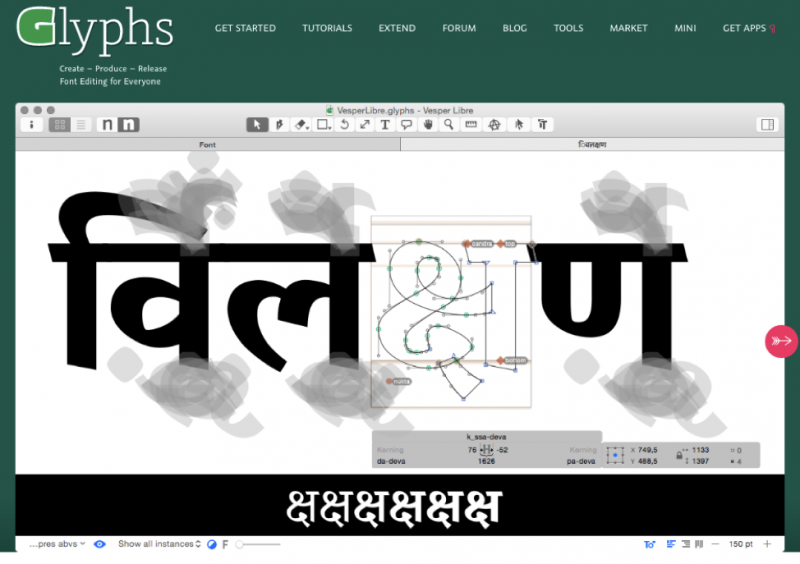Click left sidebearing value 76
The height and width of the screenshot is (564, 800).
(x=472, y=450)
